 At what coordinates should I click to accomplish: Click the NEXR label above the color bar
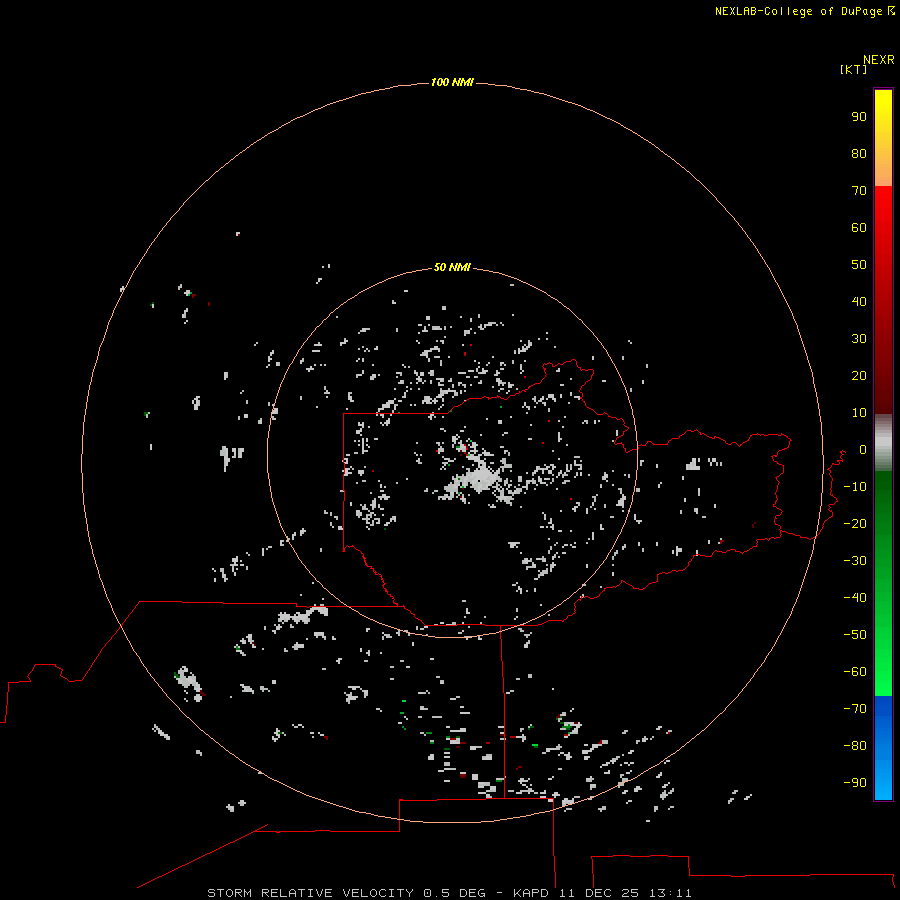[x=879, y=60]
